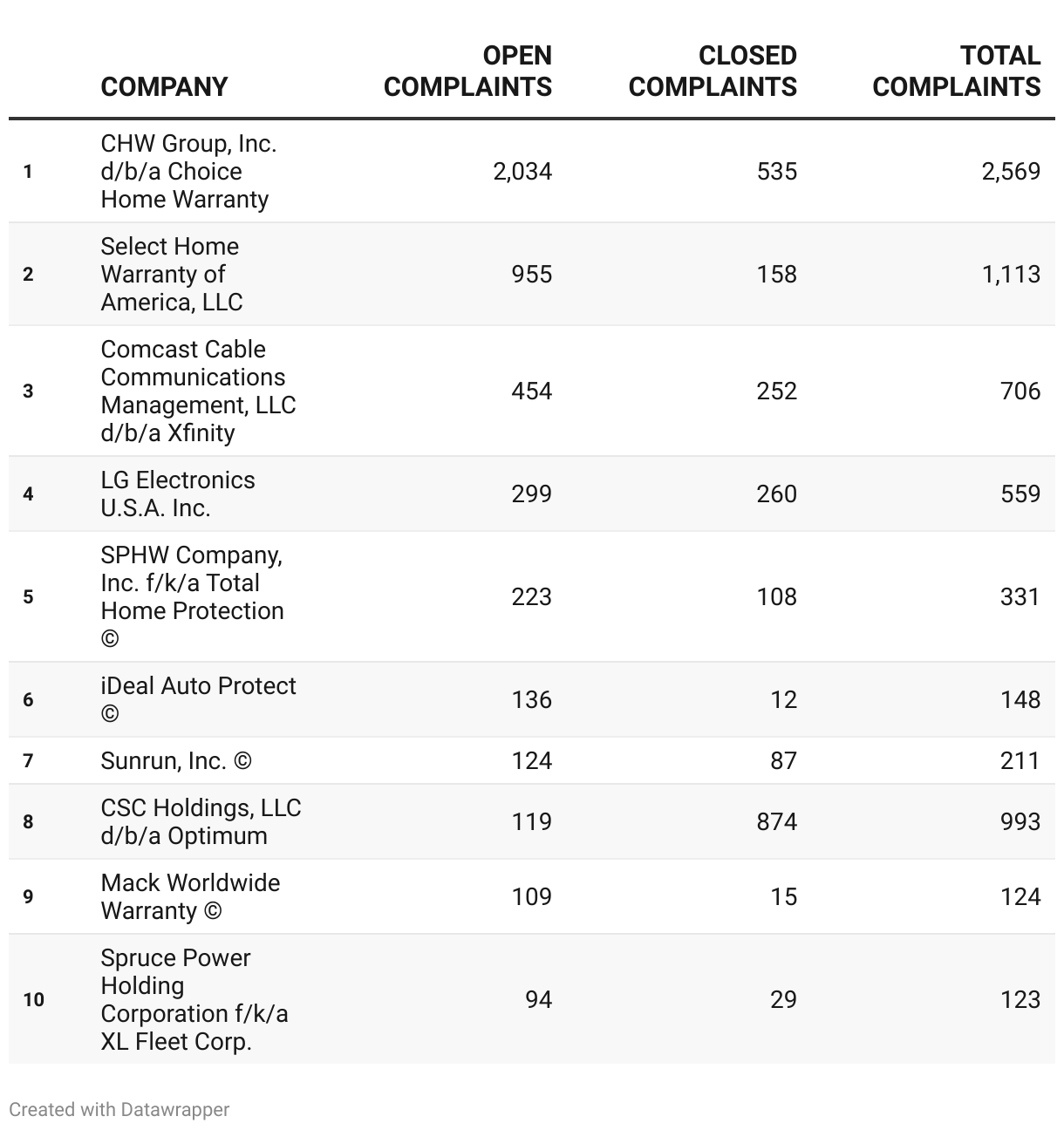Click the Comcast Cable Xfinity company cell
Screen dimensions: 1064x1130
[x=198, y=391]
